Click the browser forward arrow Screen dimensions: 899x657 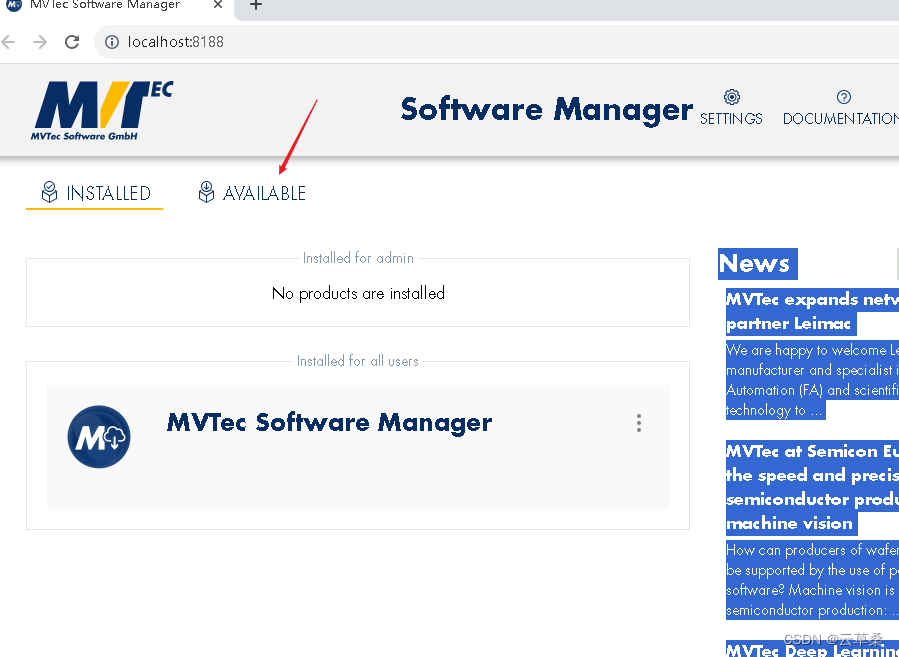(39, 42)
